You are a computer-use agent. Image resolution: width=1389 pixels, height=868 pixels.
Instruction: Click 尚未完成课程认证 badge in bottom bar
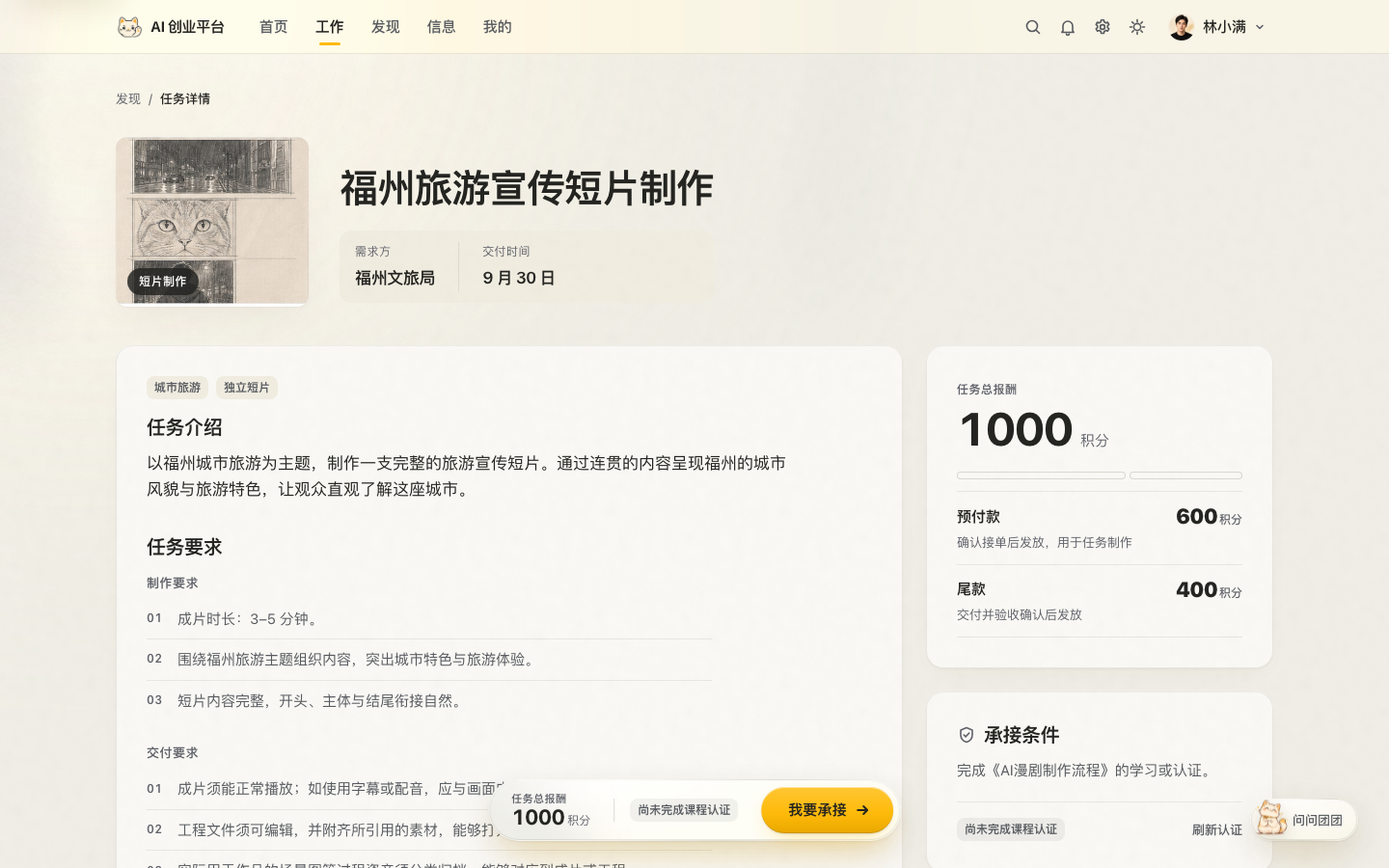[x=684, y=810]
